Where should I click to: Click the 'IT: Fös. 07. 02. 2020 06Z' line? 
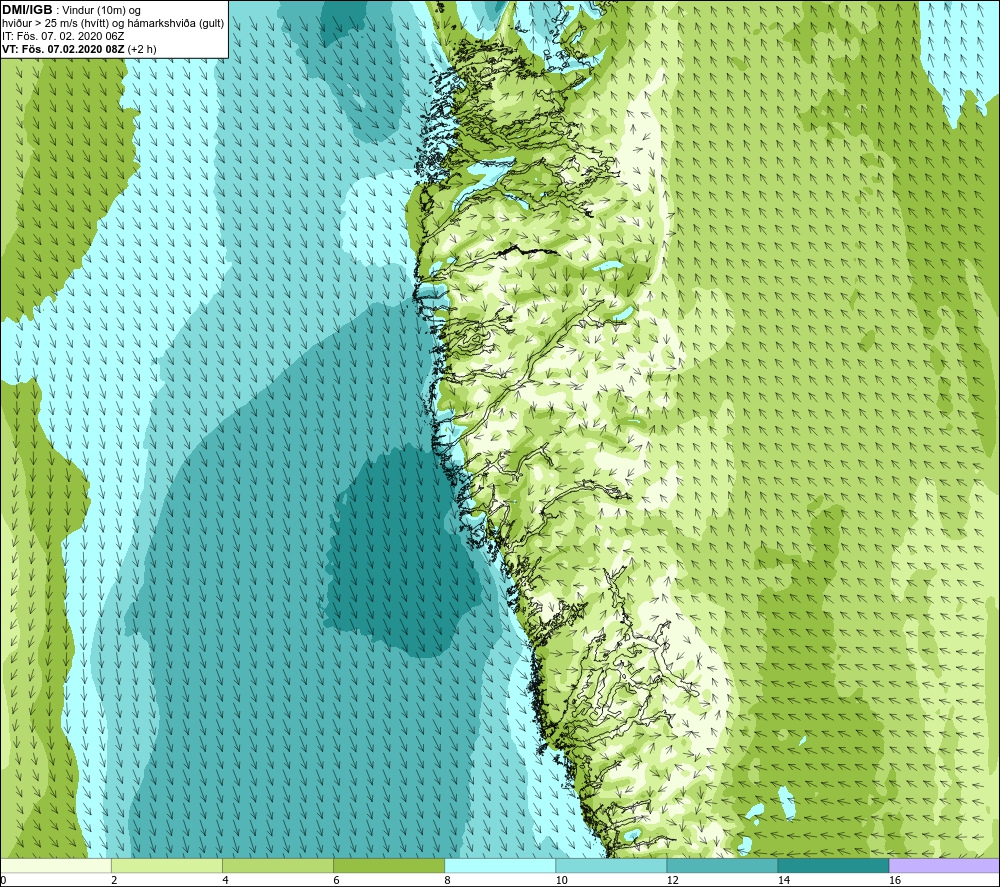[63, 36]
